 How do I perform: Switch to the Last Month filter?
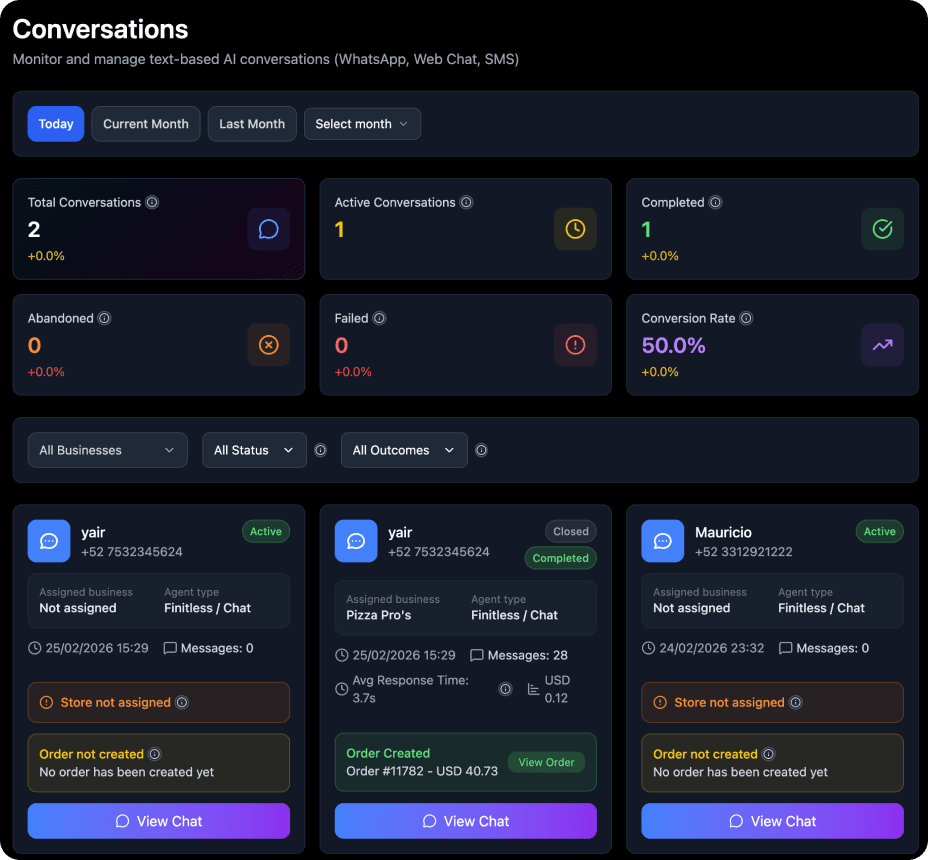pos(251,124)
